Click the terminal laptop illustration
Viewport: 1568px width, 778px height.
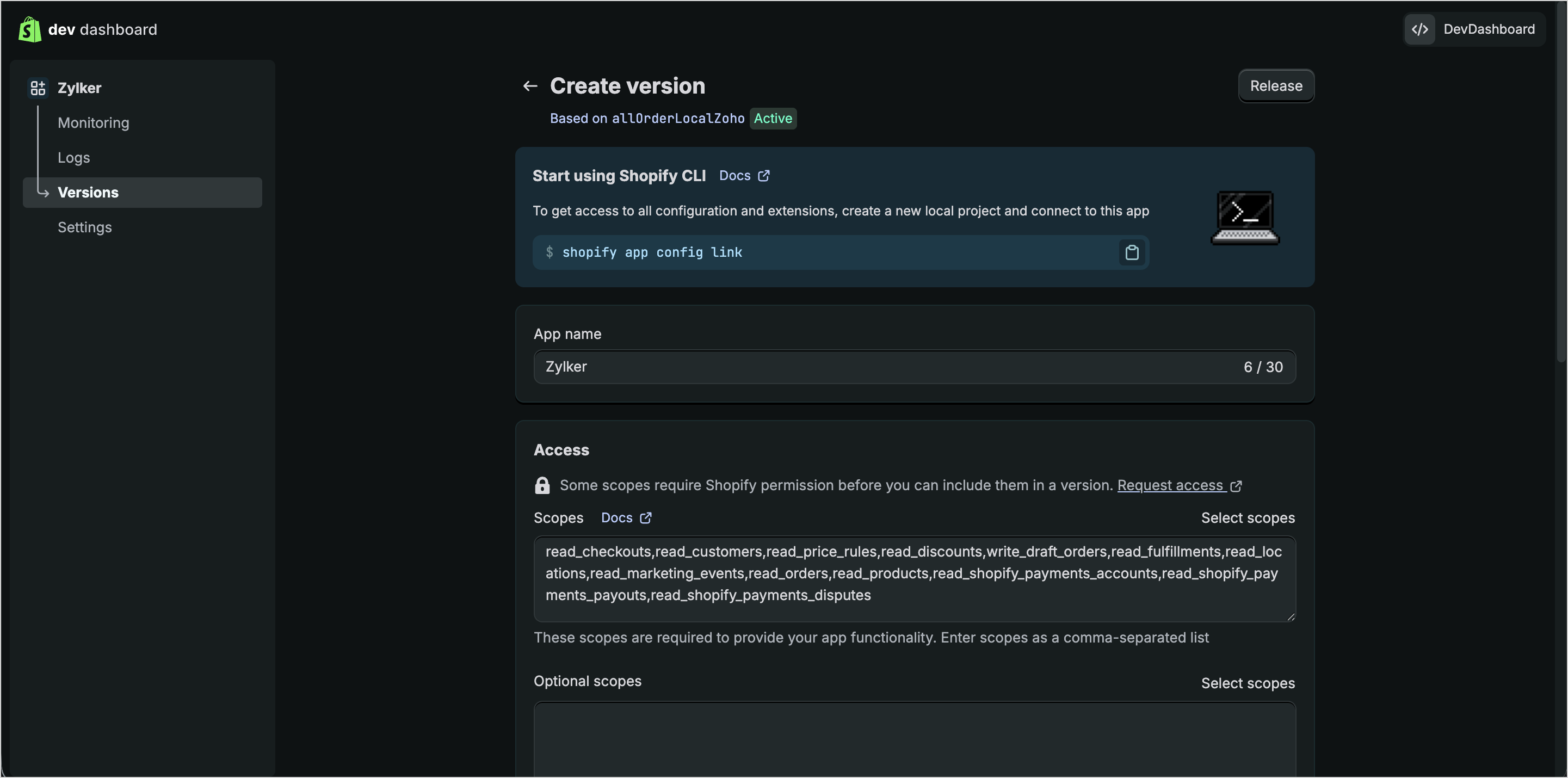tap(1245, 217)
